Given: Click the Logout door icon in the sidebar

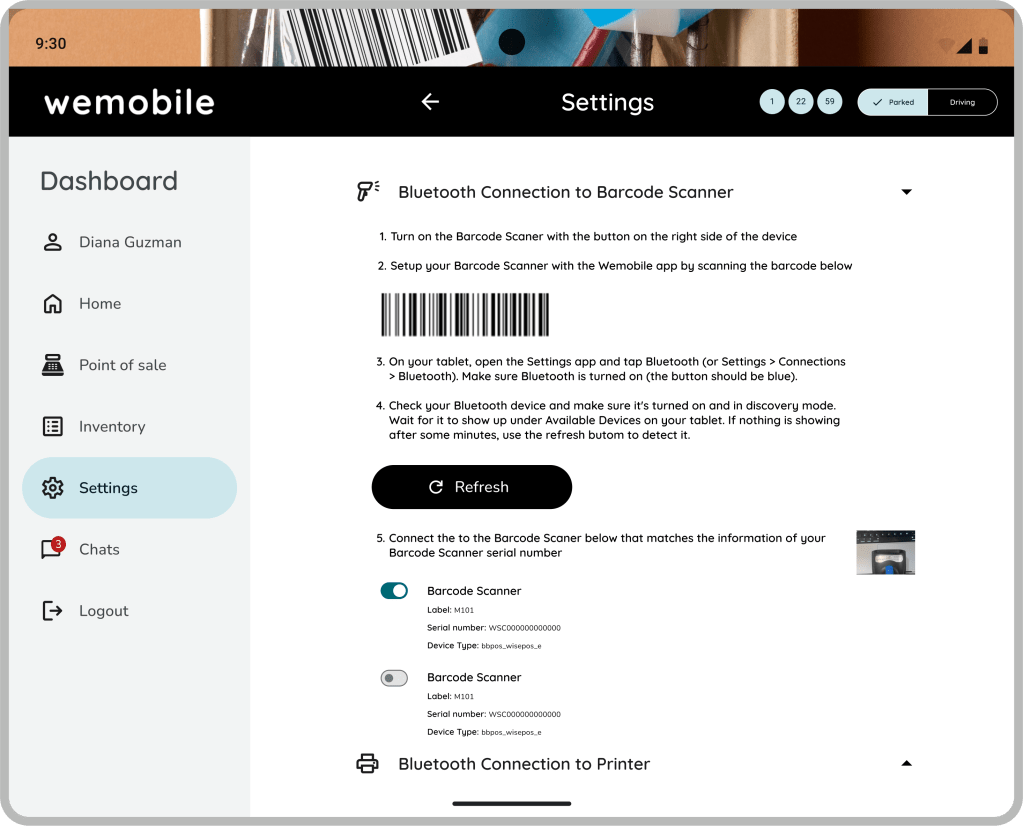Looking at the screenshot, I should [x=52, y=611].
